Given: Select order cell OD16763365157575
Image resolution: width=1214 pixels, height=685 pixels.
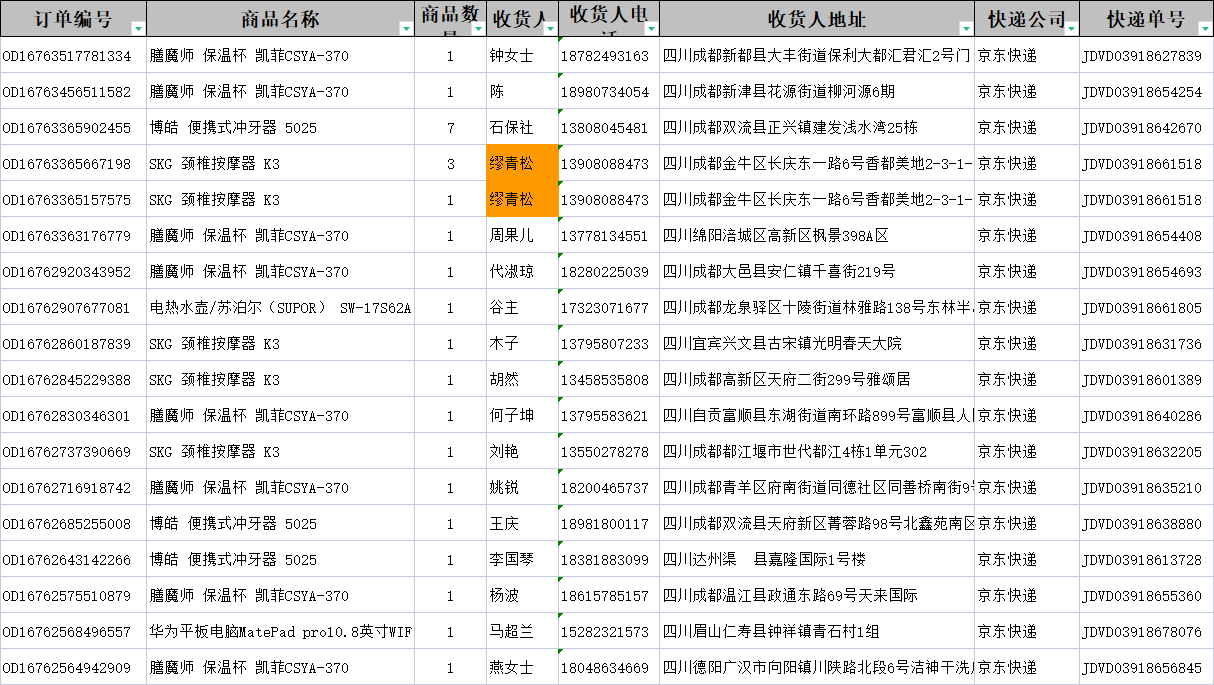Looking at the screenshot, I should 73,199.
